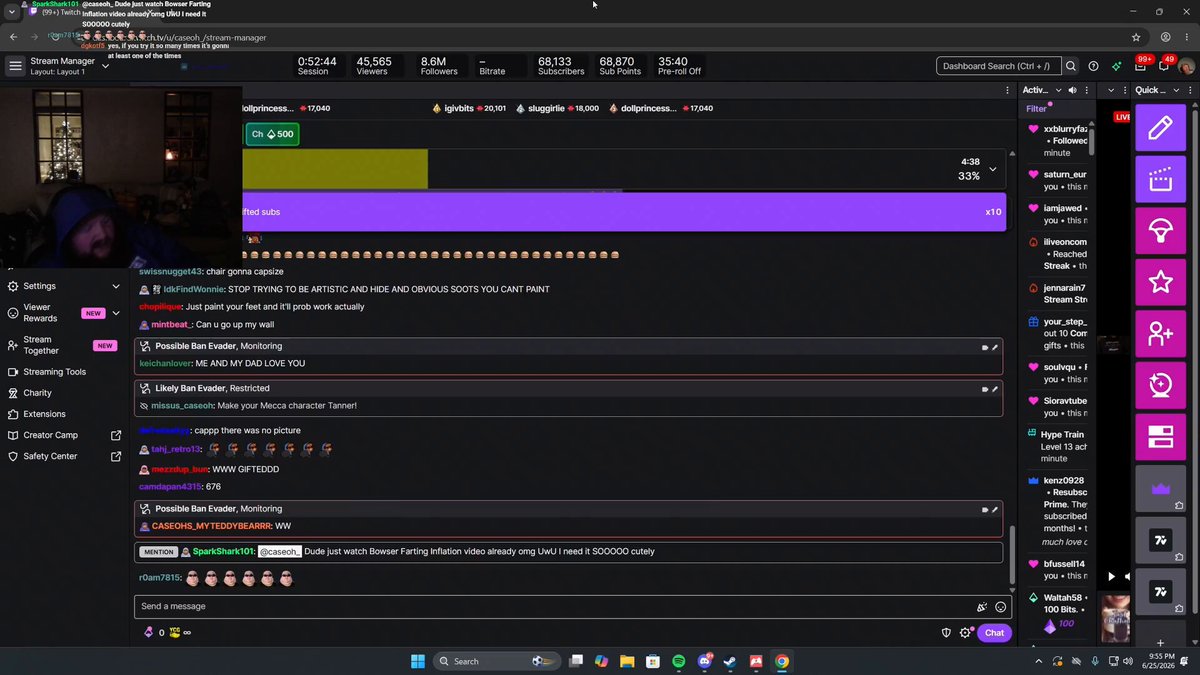This screenshot has height=675, width=1200.
Task: Open File Explorer from the taskbar
Action: (626, 661)
